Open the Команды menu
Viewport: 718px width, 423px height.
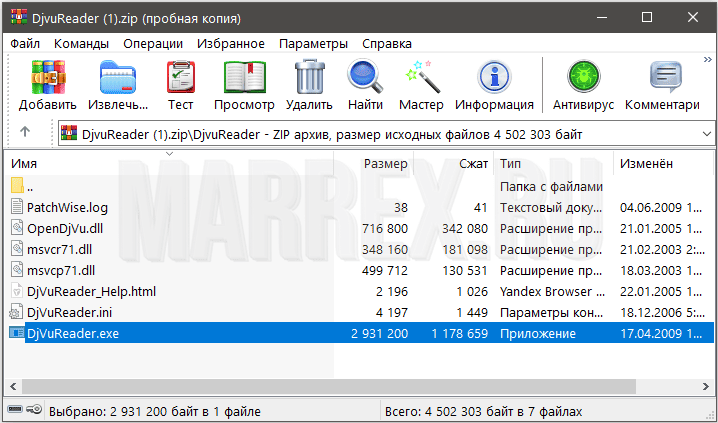pos(82,44)
